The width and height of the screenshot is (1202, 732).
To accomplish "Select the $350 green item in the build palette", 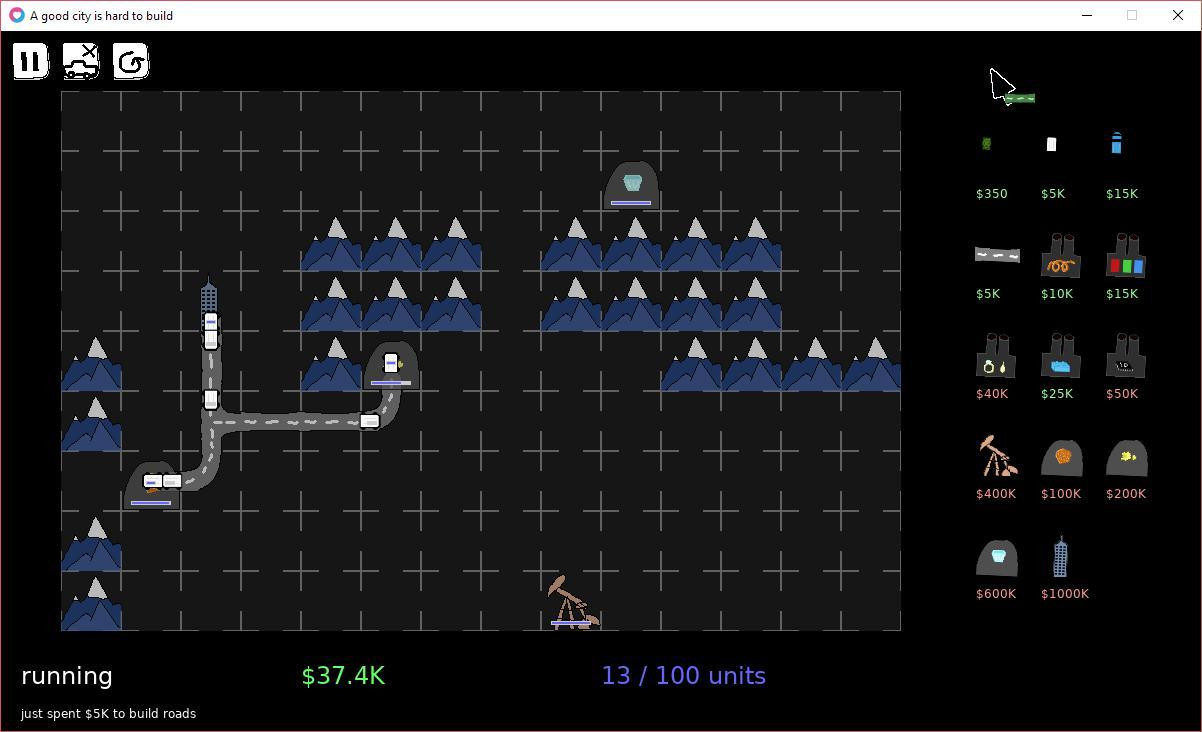I will [986, 144].
